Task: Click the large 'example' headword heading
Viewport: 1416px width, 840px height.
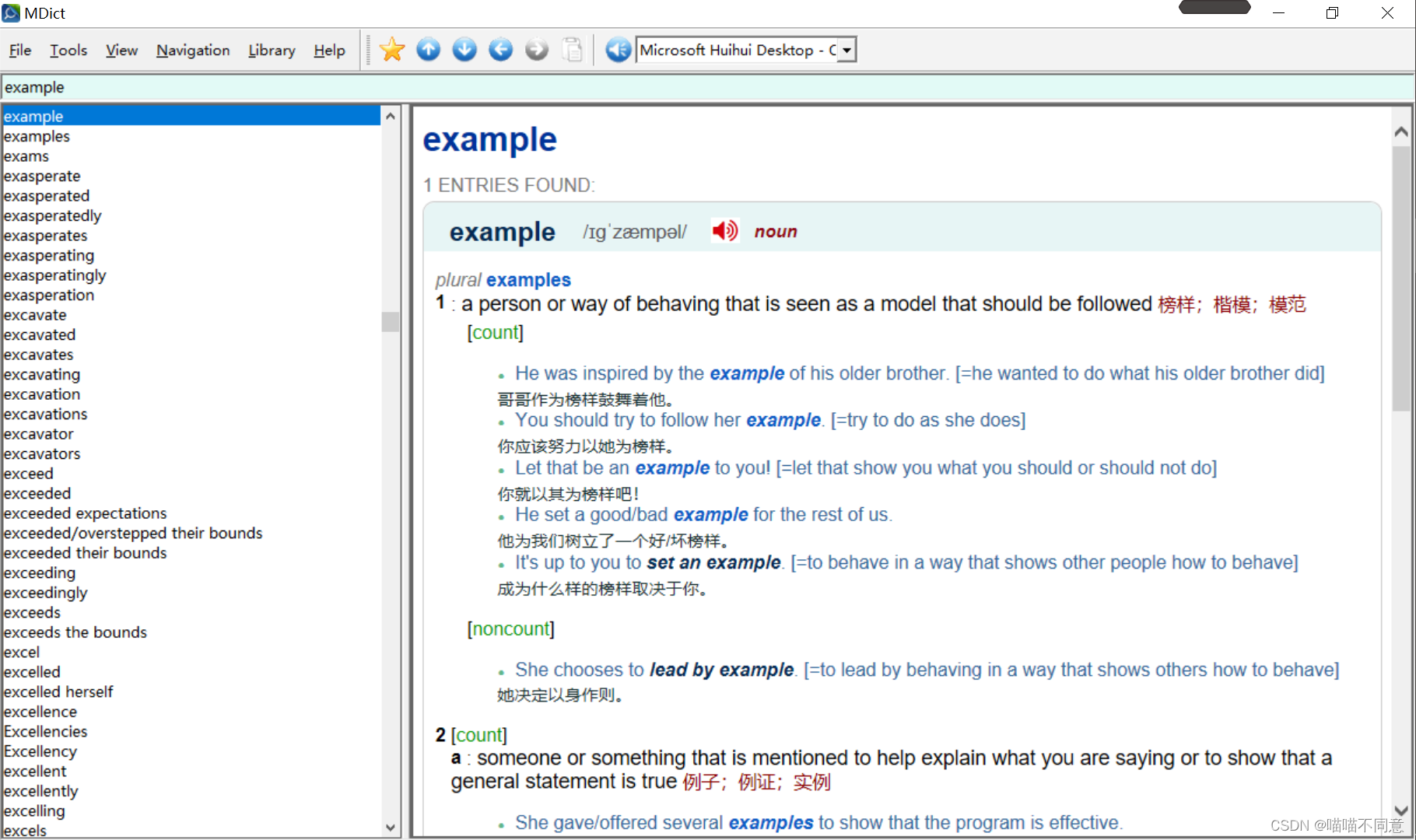Action: (x=490, y=141)
